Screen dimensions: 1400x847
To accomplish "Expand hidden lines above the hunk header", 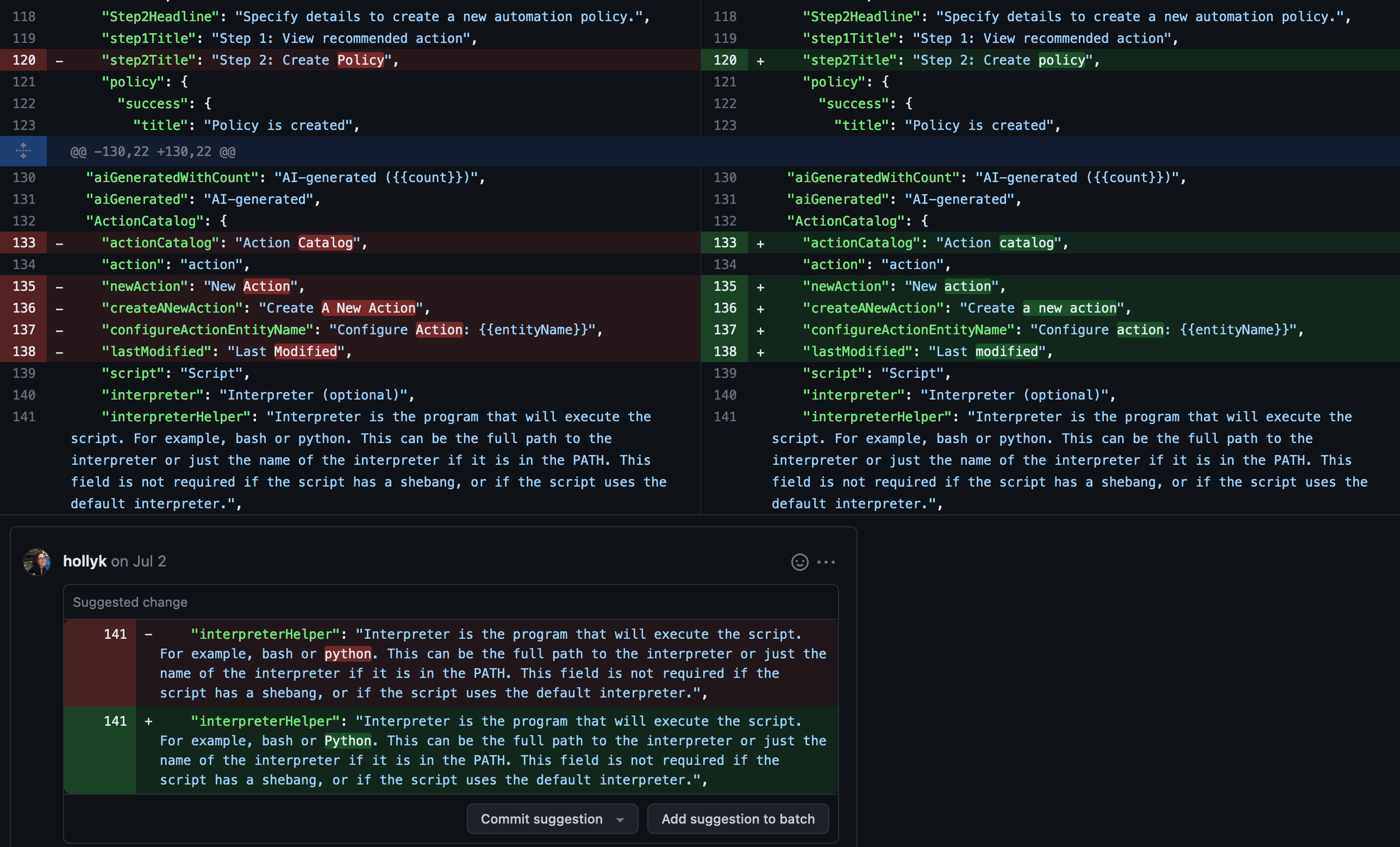I will point(24,151).
